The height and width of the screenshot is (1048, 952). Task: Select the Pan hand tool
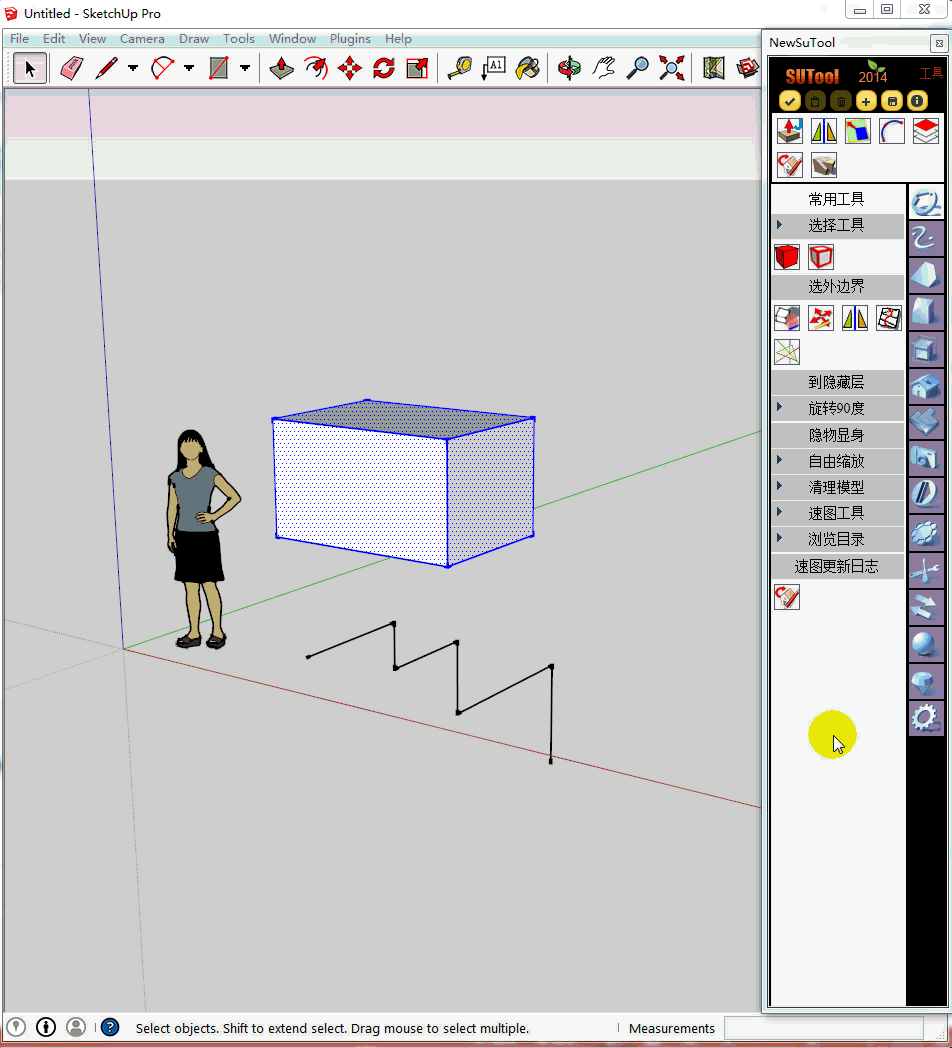click(604, 68)
